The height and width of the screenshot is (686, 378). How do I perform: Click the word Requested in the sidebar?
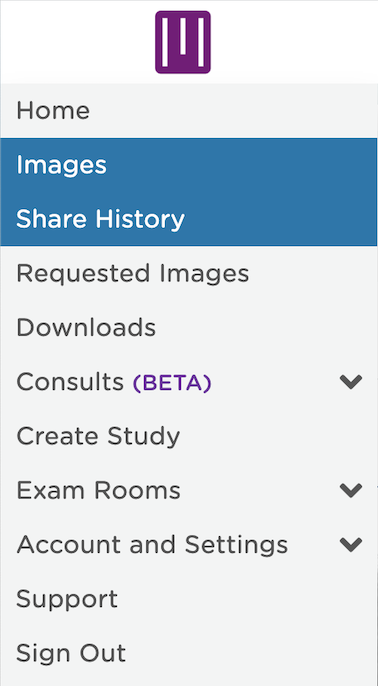(x=84, y=273)
